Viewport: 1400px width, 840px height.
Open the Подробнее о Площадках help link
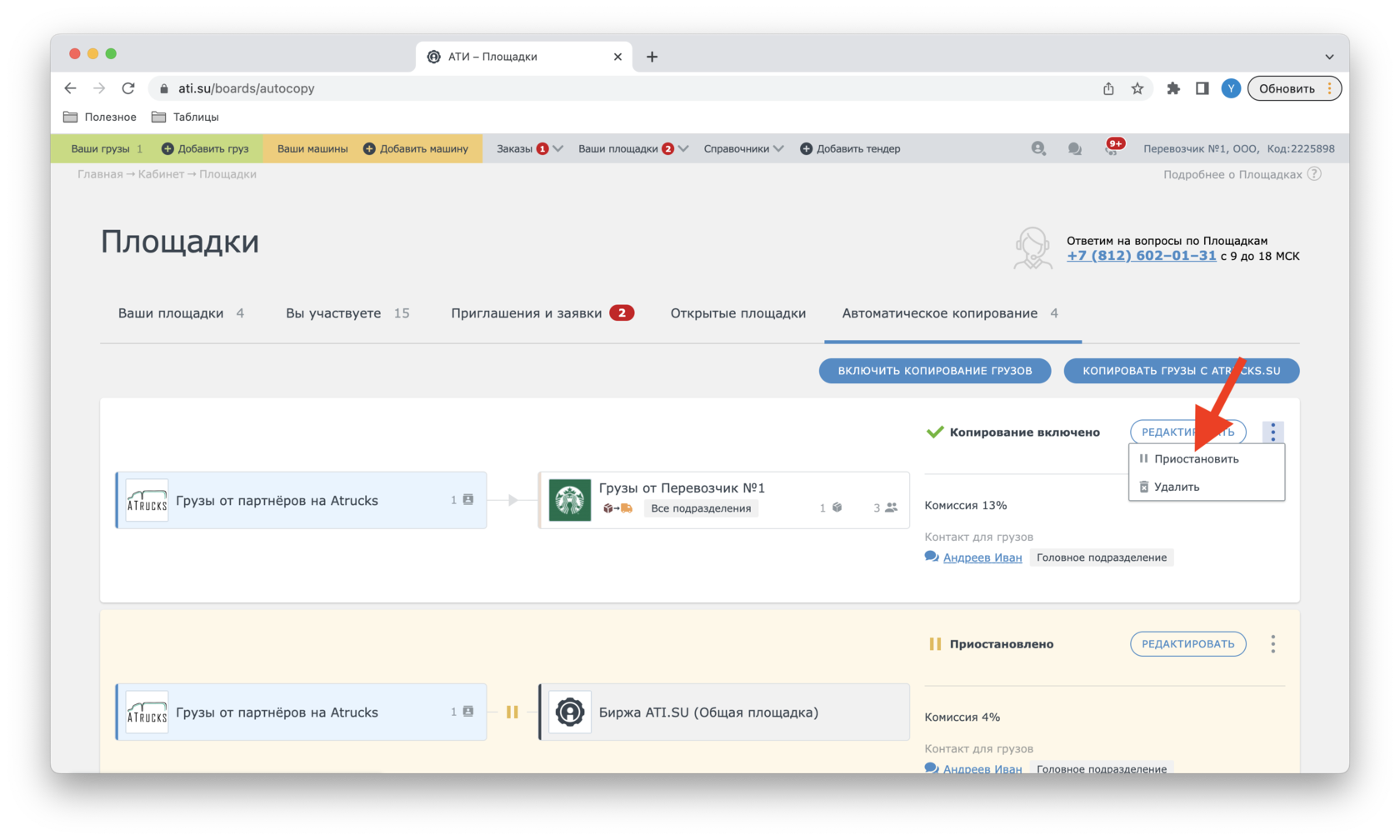pos(1232,174)
